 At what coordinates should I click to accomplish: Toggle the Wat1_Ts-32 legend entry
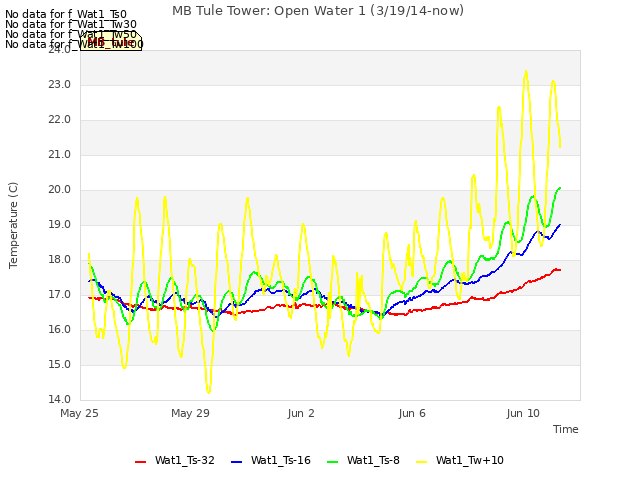tap(175, 460)
